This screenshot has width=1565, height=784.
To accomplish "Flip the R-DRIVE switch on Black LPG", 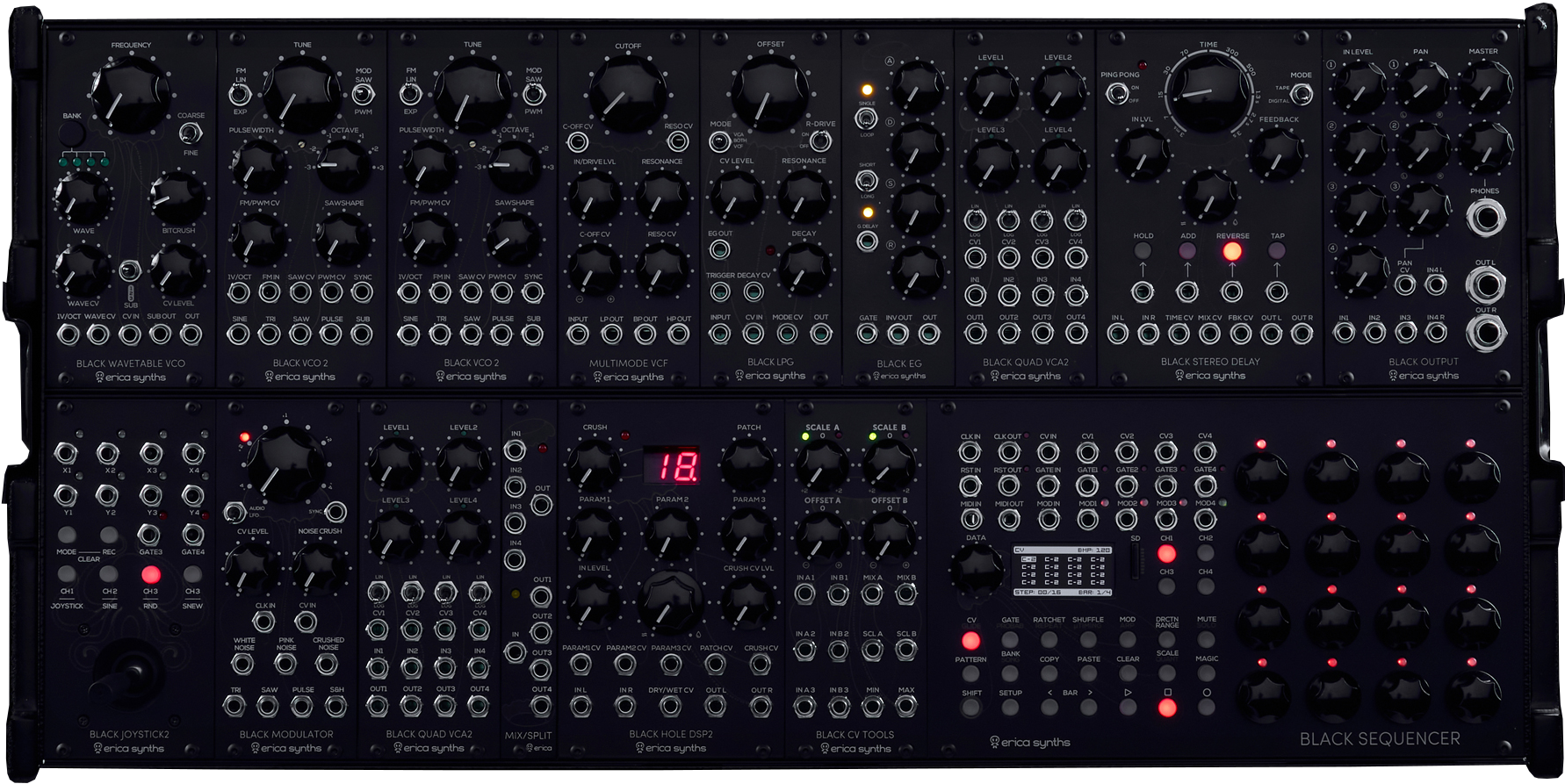I will tap(820, 140).
